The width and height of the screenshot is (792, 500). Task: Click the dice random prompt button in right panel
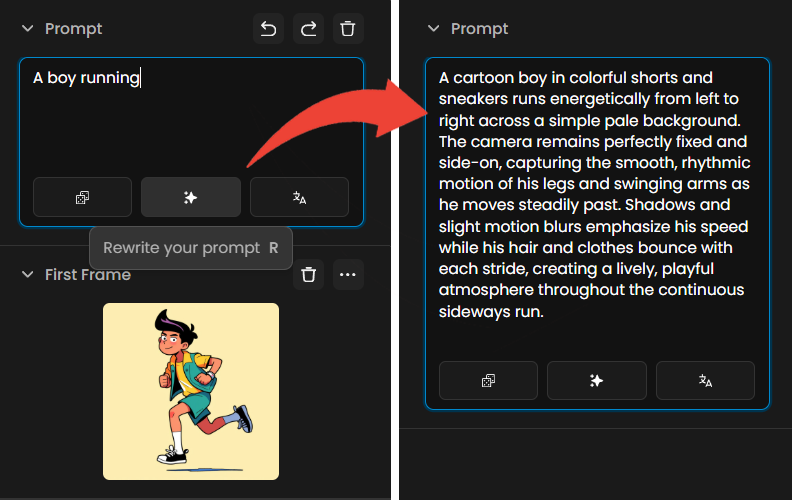(x=488, y=380)
